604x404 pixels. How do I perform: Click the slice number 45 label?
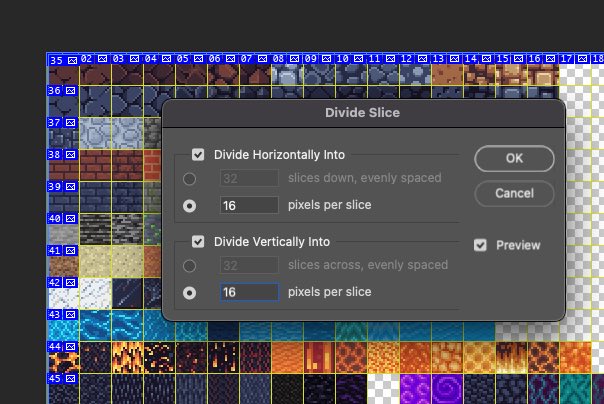tap(54, 378)
